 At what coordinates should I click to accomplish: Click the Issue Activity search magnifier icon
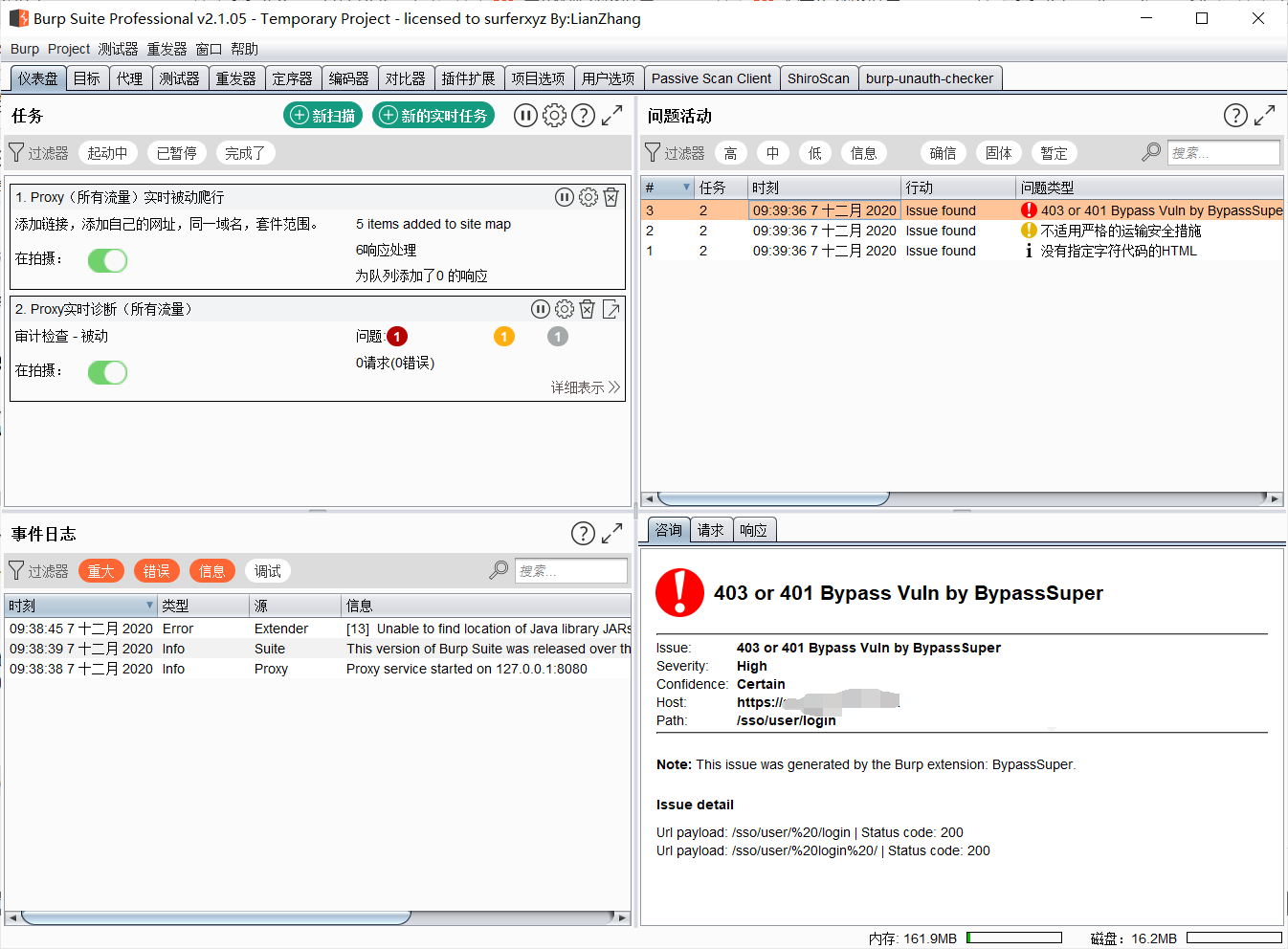(x=1151, y=152)
